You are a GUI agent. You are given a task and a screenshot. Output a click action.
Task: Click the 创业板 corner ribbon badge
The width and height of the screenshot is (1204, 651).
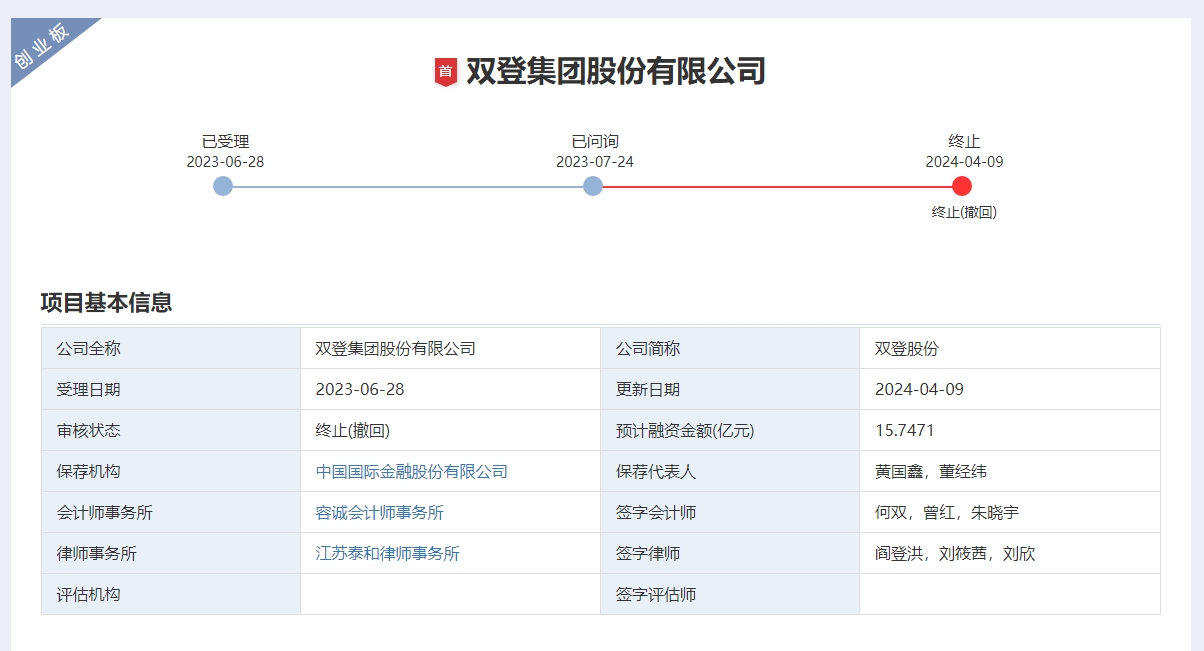coord(42,47)
